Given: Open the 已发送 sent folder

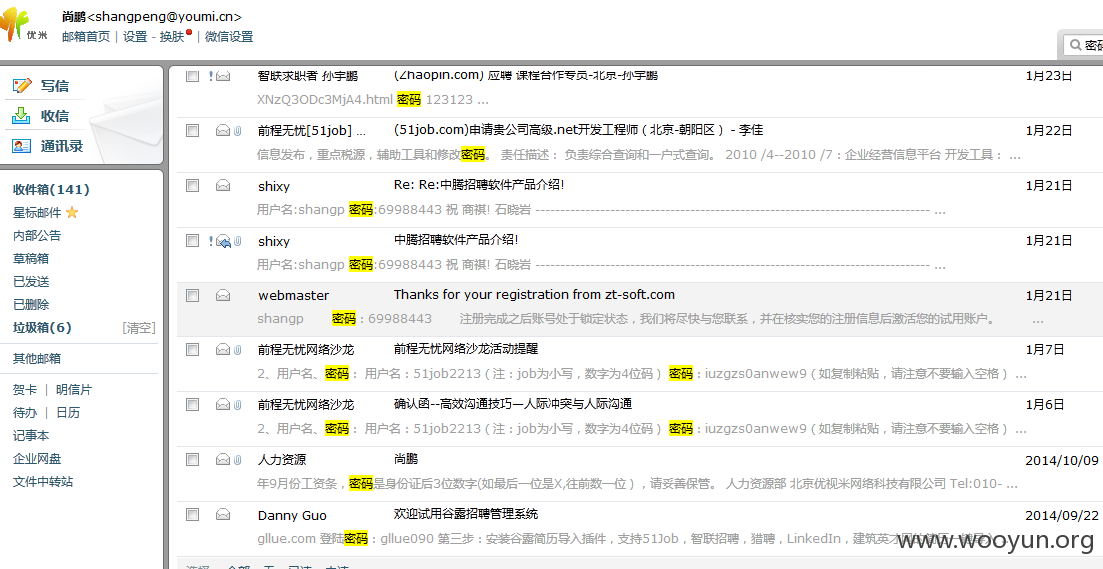Looking at the screenshot, I should point(31,282).
